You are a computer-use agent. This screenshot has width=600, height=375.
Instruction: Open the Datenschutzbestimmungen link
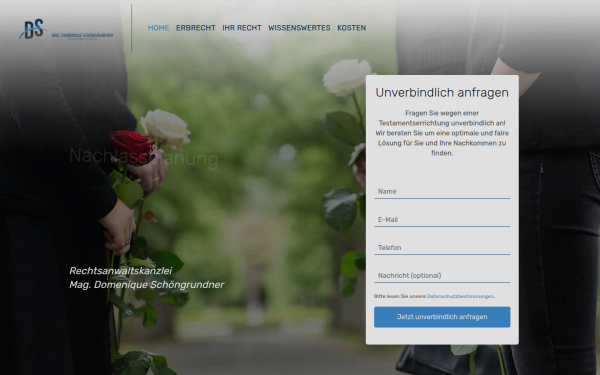pyautogui.click(x=460, y=296)
